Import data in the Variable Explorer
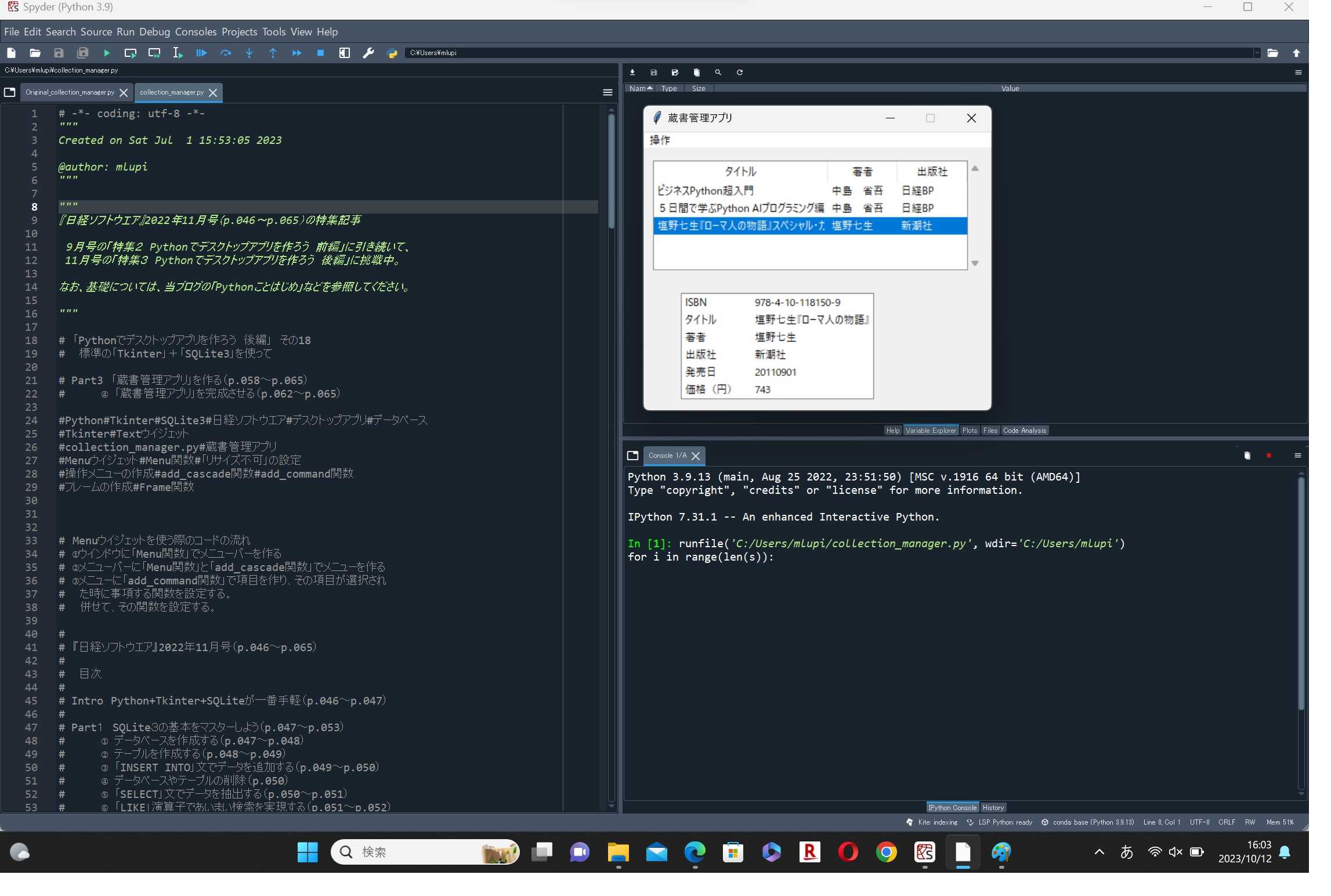The image size is (1331, 896). point(632,73)
